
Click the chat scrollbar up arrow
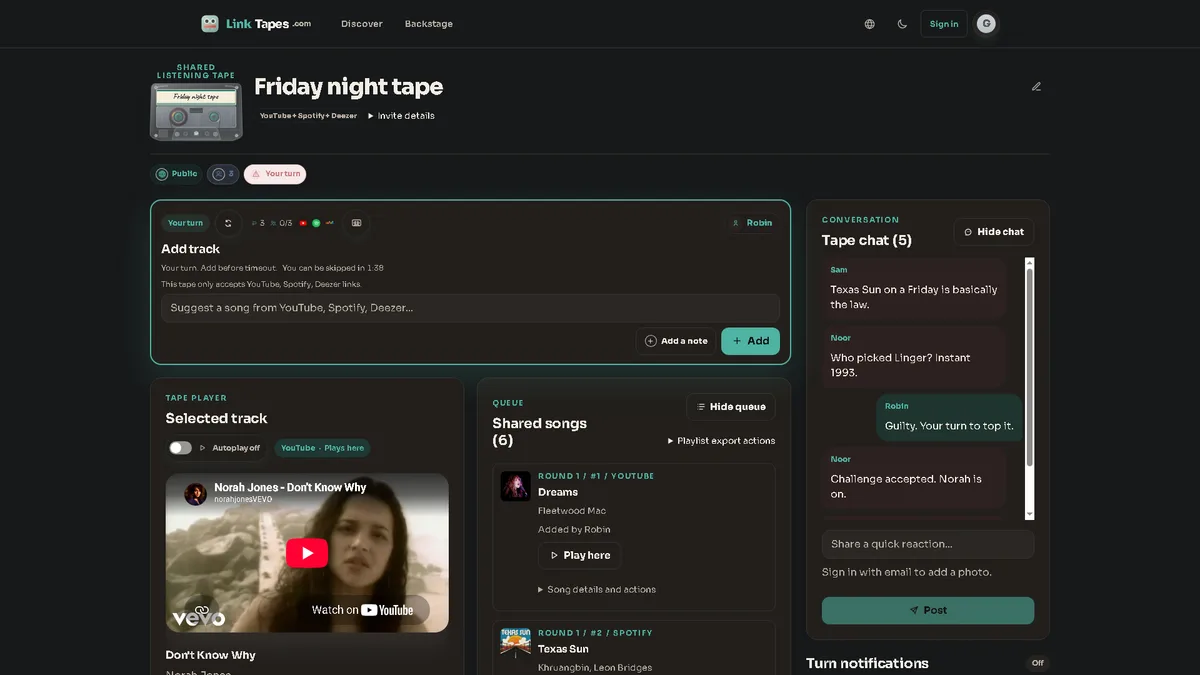pyautogui.click(x=1030, y=263)
